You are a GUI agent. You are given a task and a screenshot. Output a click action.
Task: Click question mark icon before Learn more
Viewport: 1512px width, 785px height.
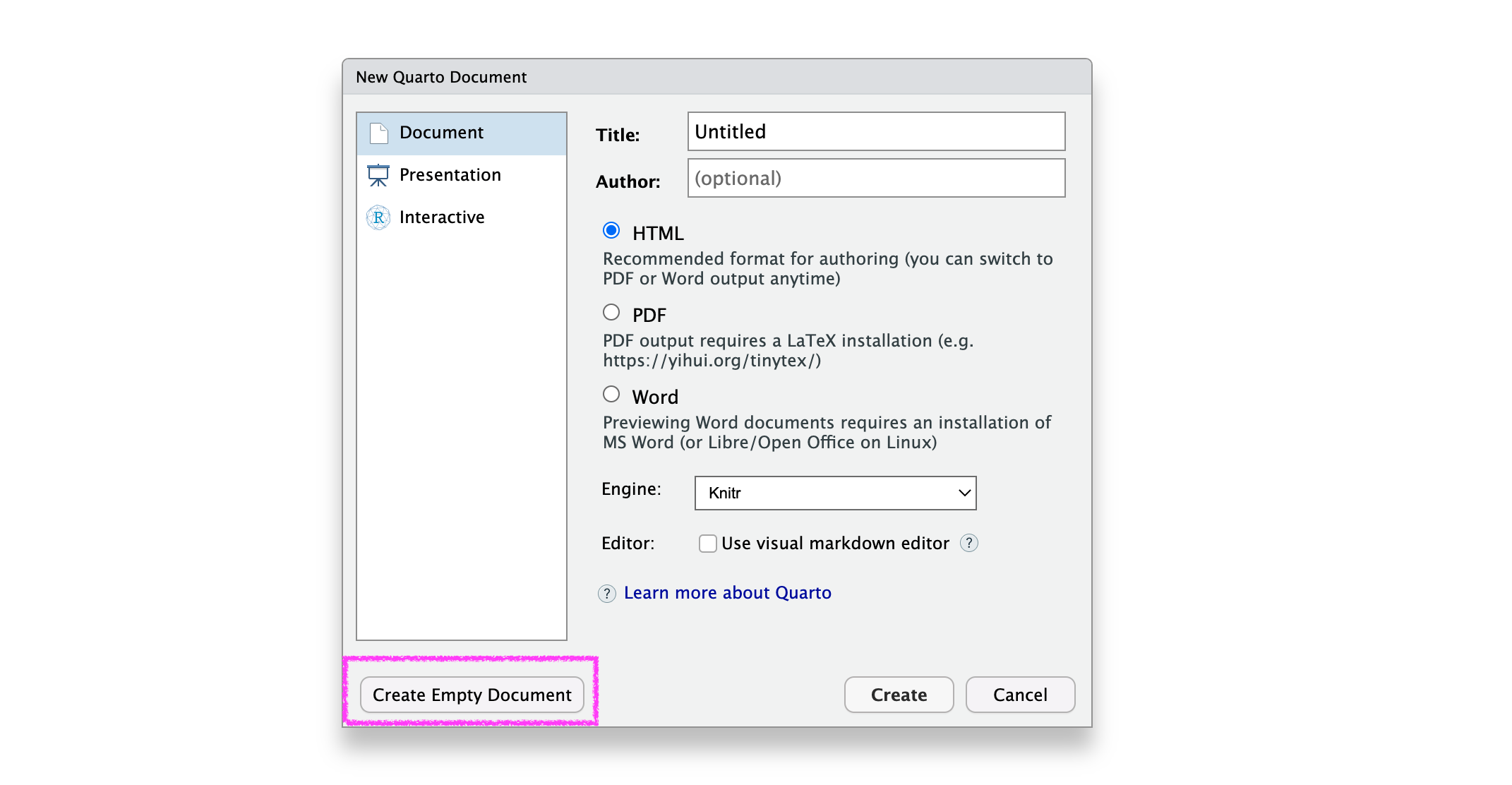pyautogui.click(x=607, y=594)
